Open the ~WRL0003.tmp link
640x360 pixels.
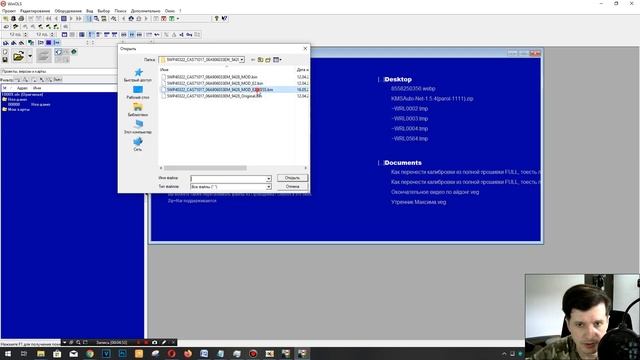[409, 118]
